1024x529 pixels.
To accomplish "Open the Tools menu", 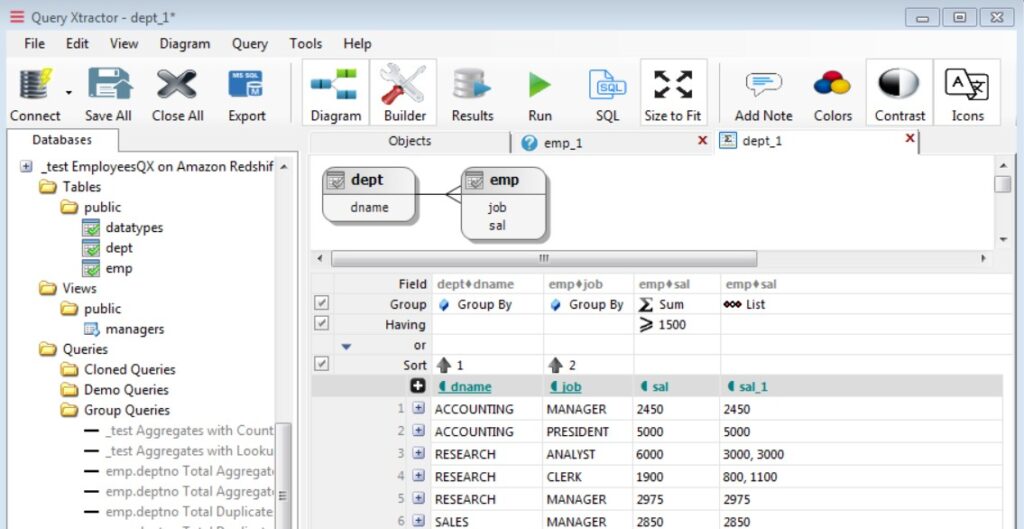I will (306, 44).
